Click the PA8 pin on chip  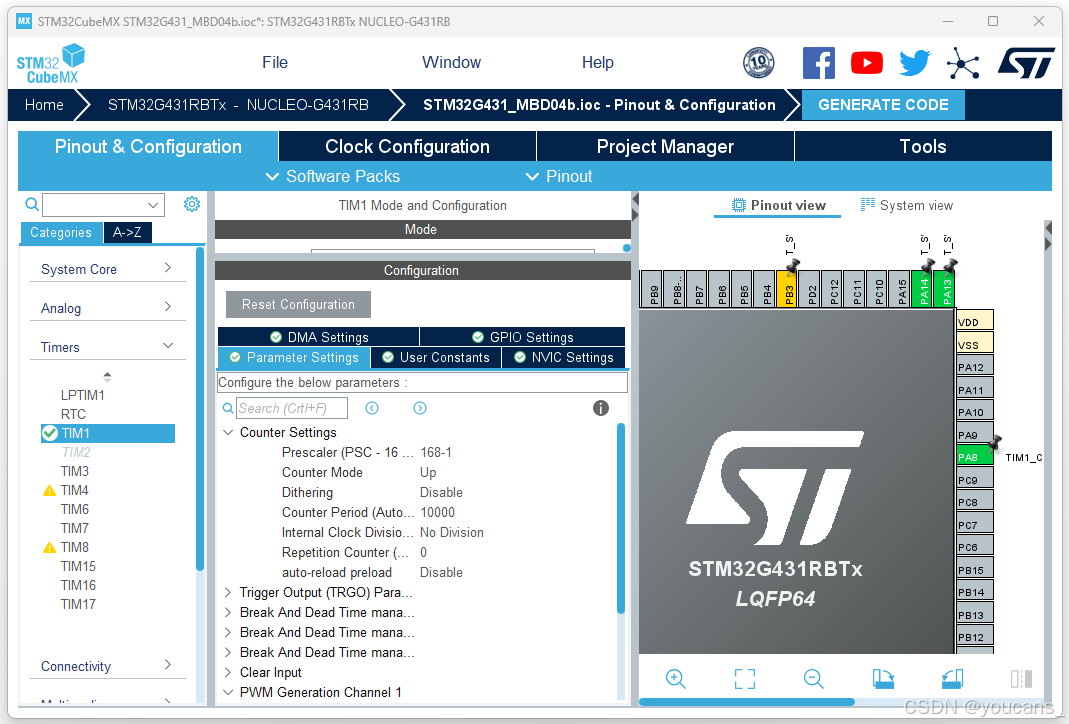(974, 457)
